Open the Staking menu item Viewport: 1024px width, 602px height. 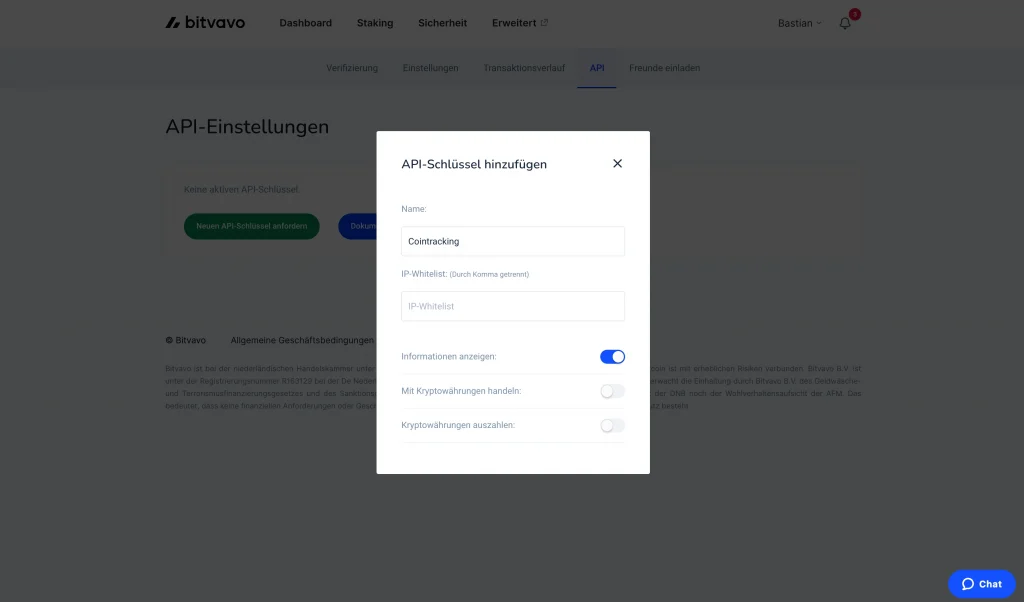[x=375, y=23]
